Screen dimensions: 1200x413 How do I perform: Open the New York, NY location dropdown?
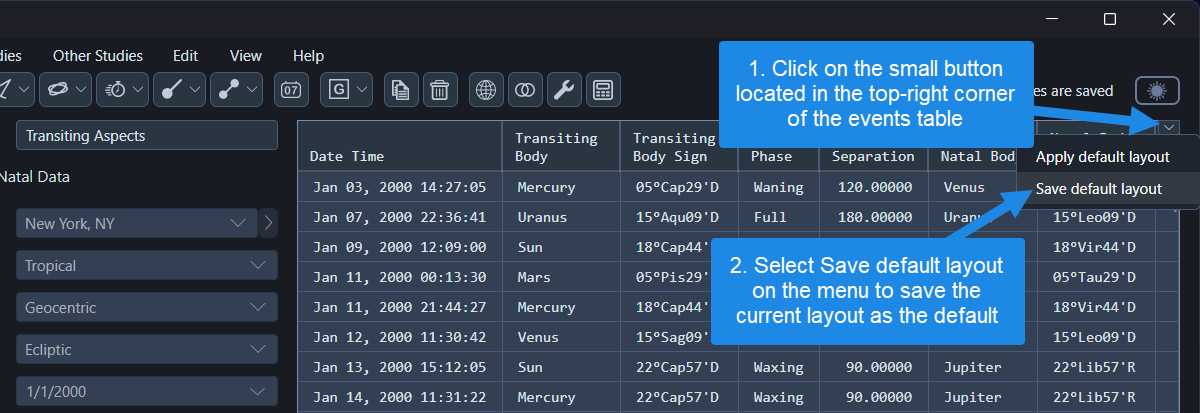[x=136, y=223]
